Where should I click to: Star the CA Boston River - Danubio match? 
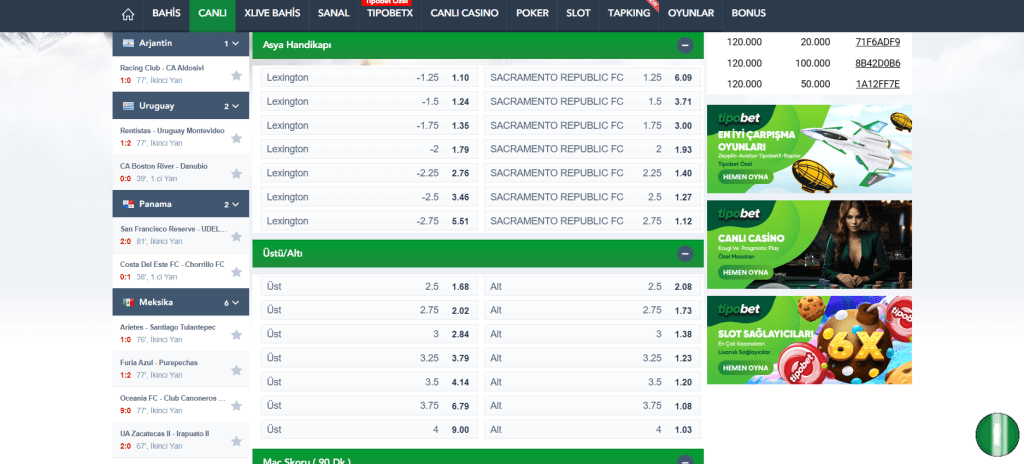pos(236,173)
